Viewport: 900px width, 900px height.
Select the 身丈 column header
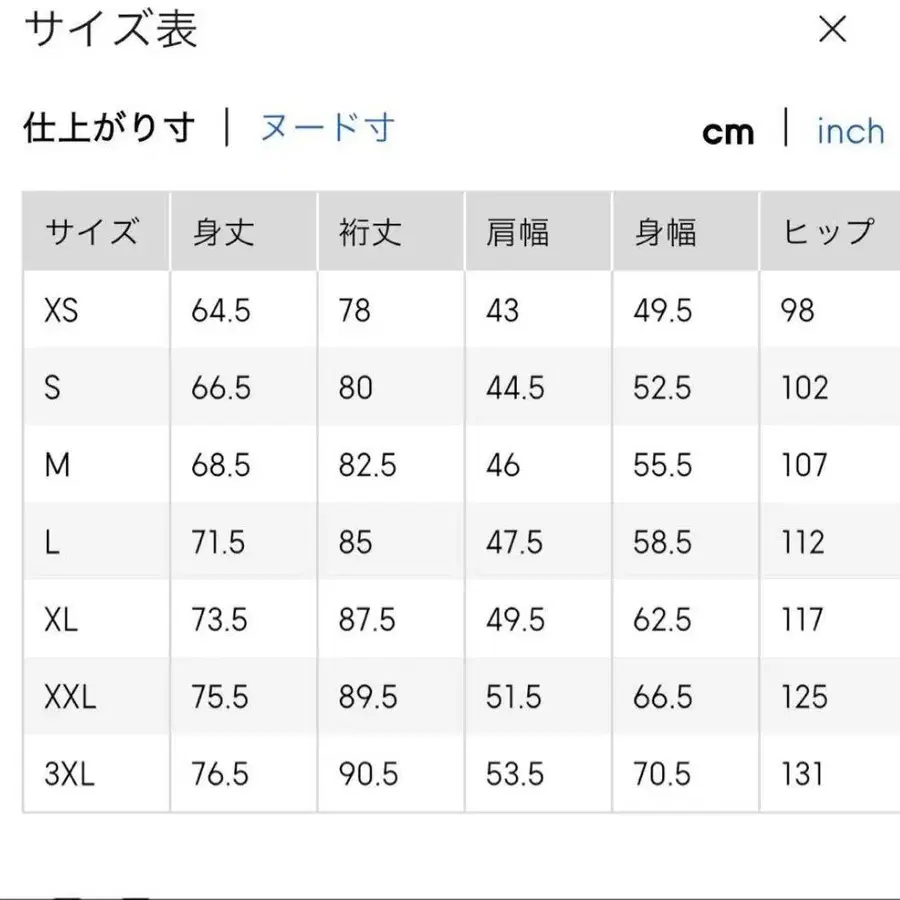tap(220, 233)
